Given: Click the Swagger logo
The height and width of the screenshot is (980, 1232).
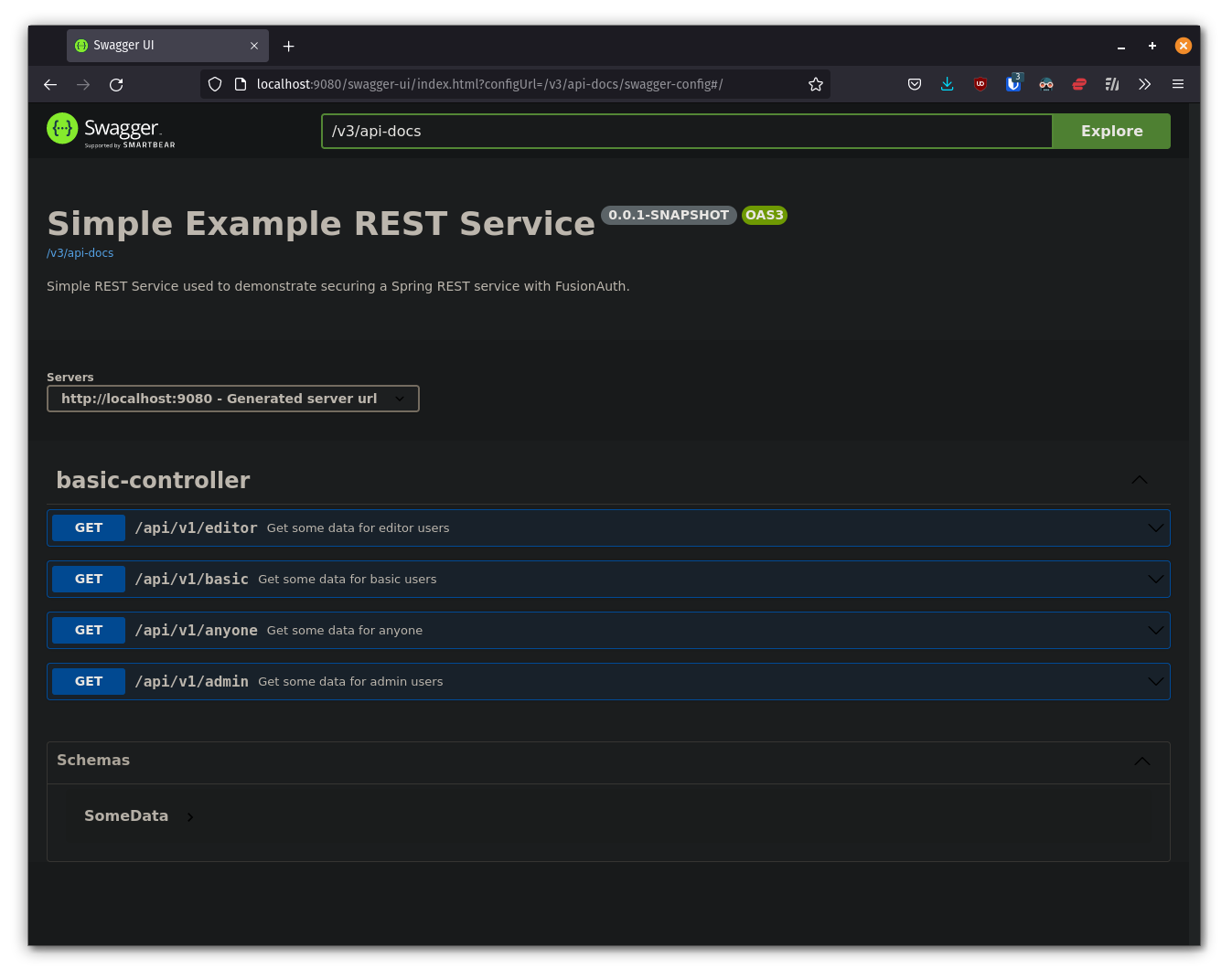Looking at the screenshot, I should click(x=111, y=130).
